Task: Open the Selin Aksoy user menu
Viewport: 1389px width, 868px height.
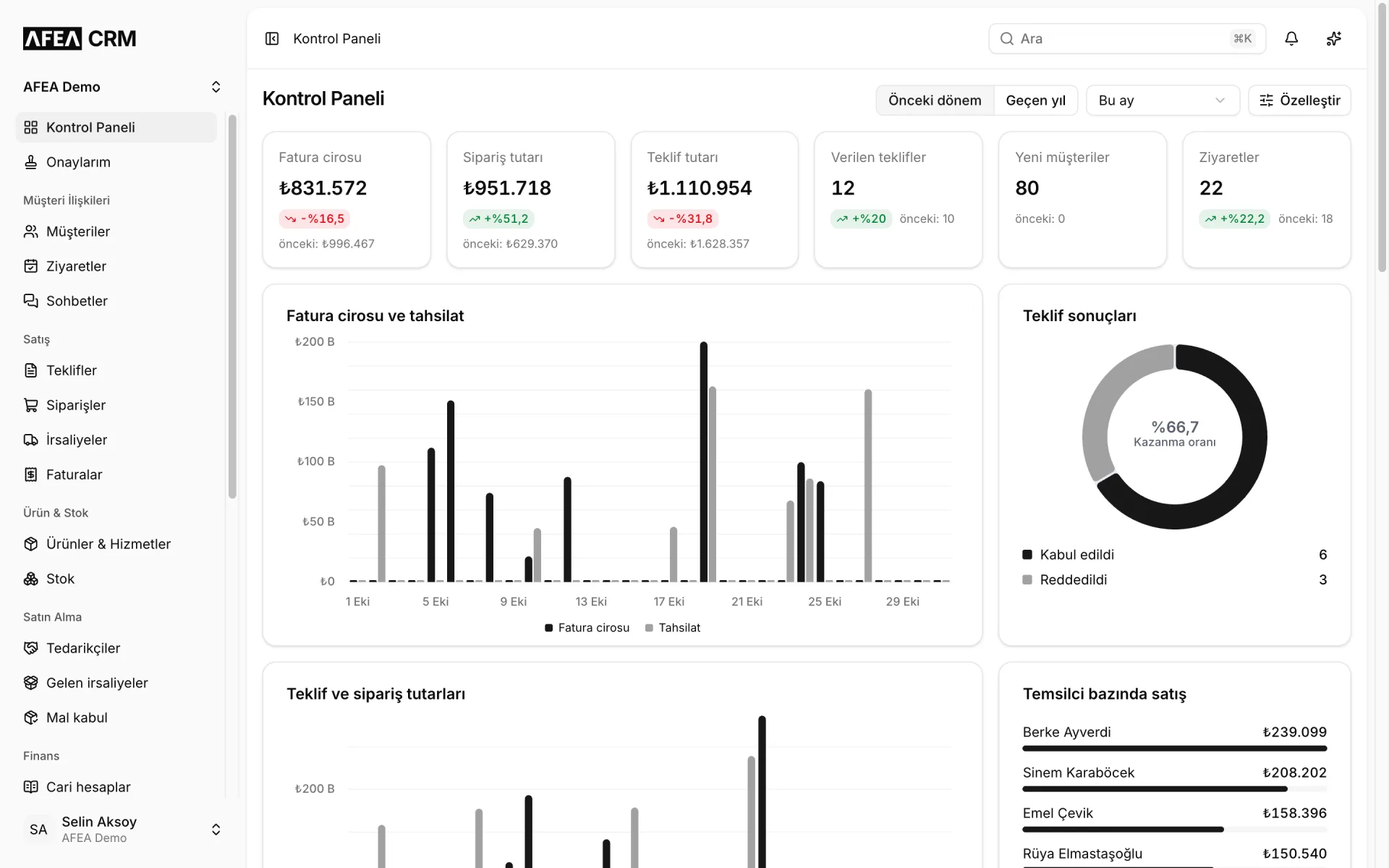Action: (122, 829)
